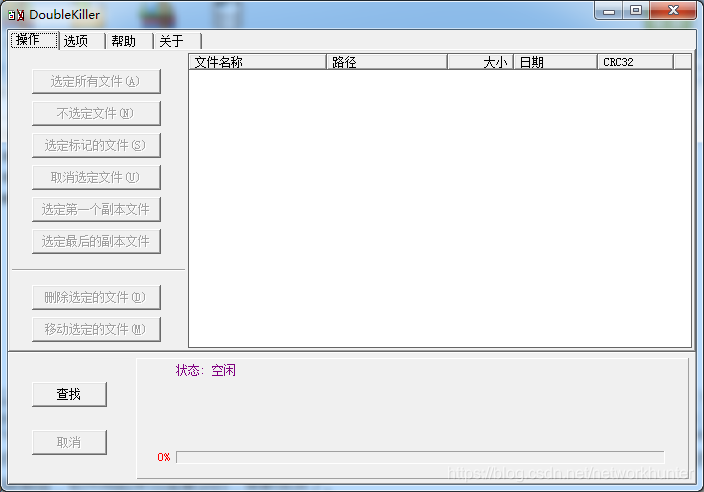The width and height of the screenshot is (704, 492).
Task: Sort by the 路径 column header
Action: point(387,62)
